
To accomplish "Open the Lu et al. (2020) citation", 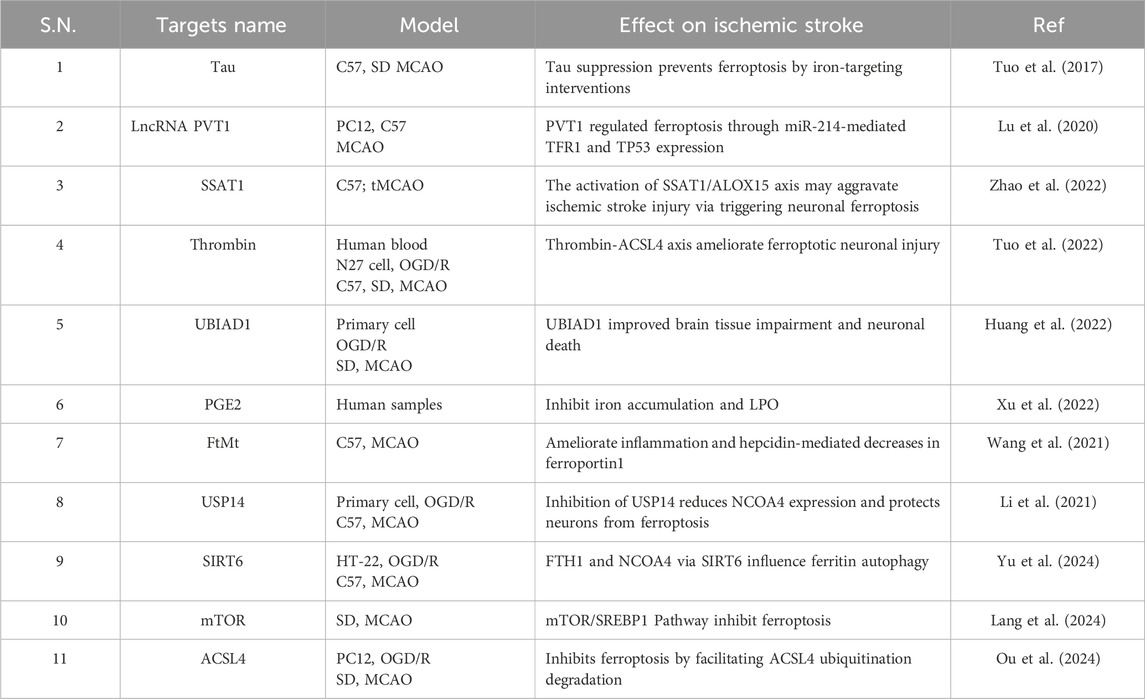I will [x=1048, y=126].
